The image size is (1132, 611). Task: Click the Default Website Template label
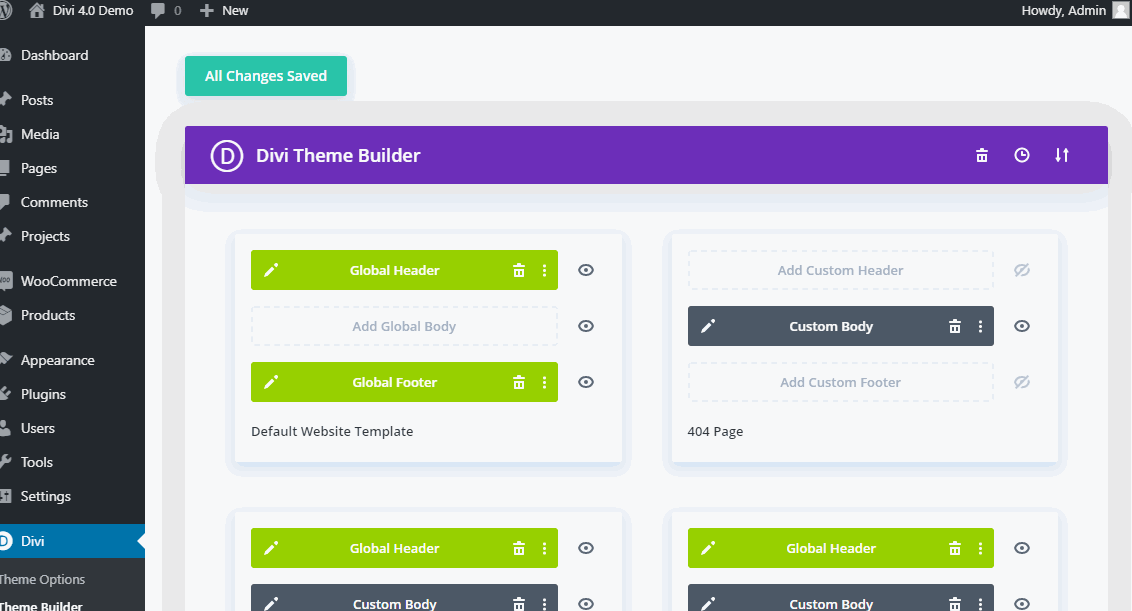coord(332,431)
